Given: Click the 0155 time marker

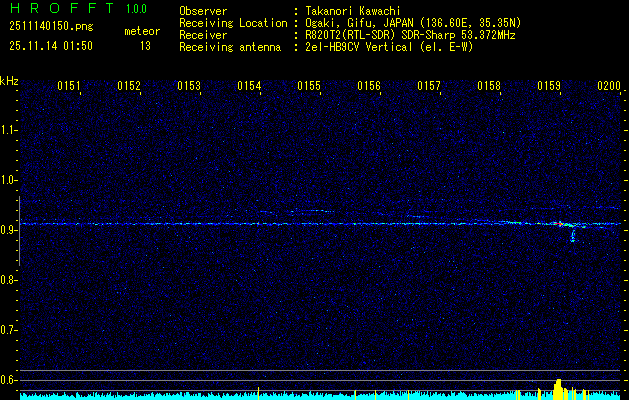Looking at the screenshot, I should pyautogui.click(x=309, y=86).
